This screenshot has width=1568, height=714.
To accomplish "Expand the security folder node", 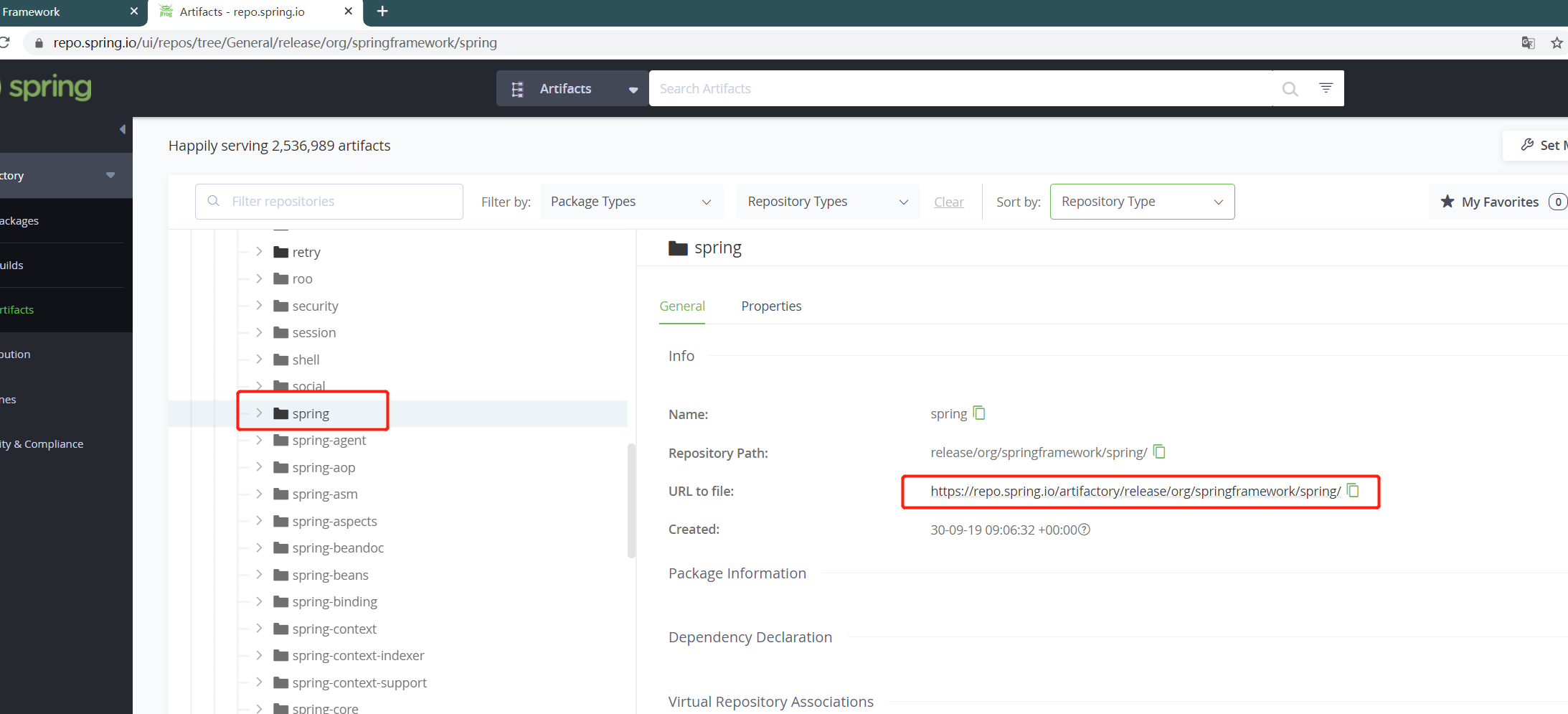I will pyautogui.click(x=259, y=306).
